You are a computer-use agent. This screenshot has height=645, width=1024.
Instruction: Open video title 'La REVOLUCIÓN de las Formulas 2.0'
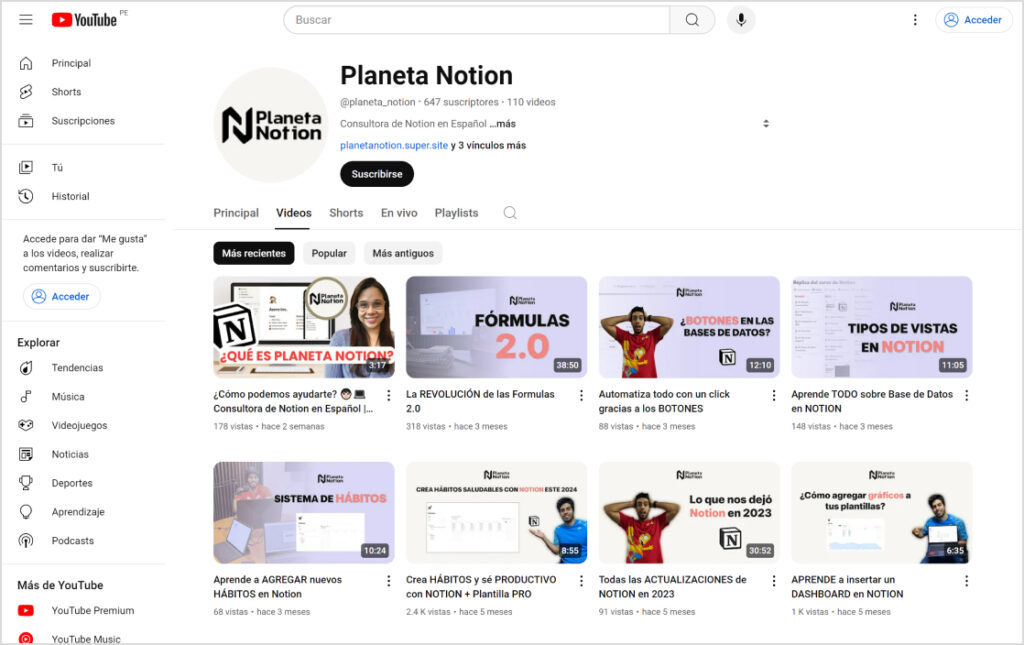[x=480, y=401]
